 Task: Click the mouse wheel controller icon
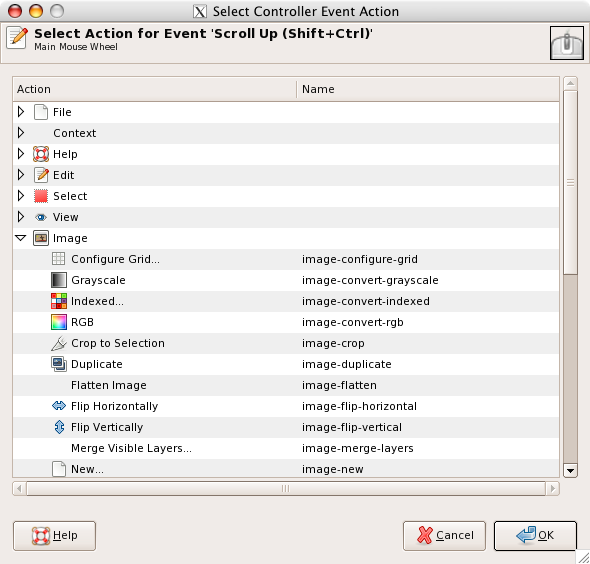(567, 43)
